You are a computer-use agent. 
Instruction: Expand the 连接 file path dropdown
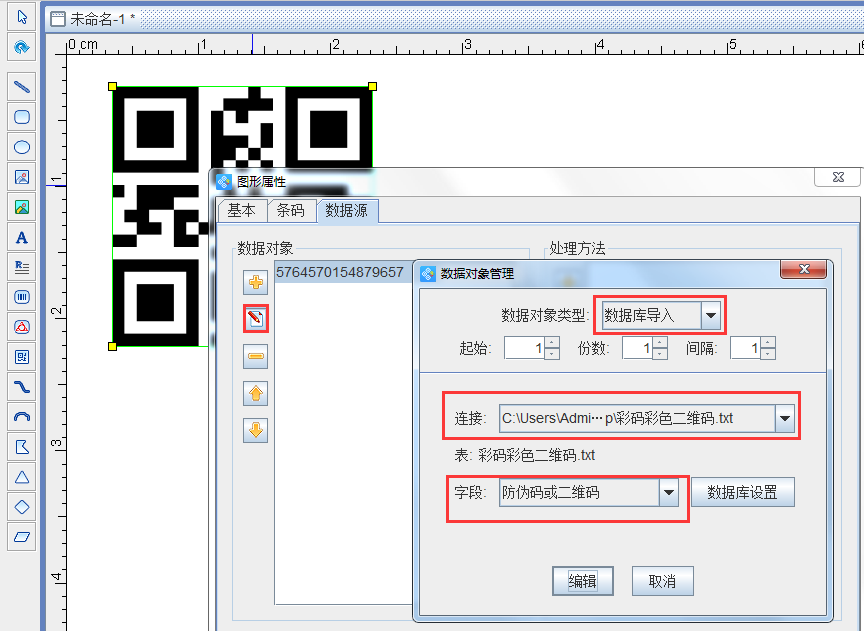[x=785, y=419]
